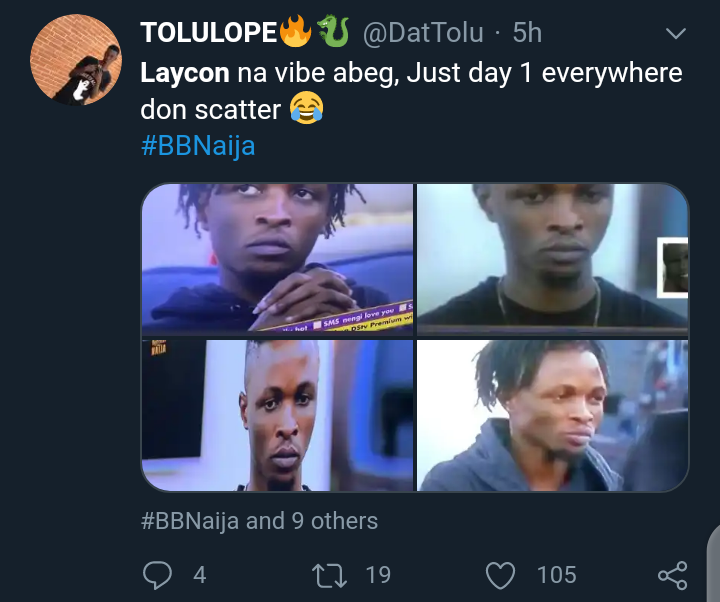
Task: View the bottom-right photo in the grid
Action: coord(552,415)
